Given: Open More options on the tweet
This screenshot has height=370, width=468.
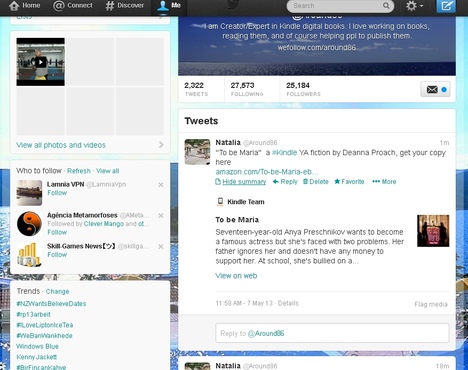Looking at the screenshot, I should pyautogui.click(x=384, y=182).
